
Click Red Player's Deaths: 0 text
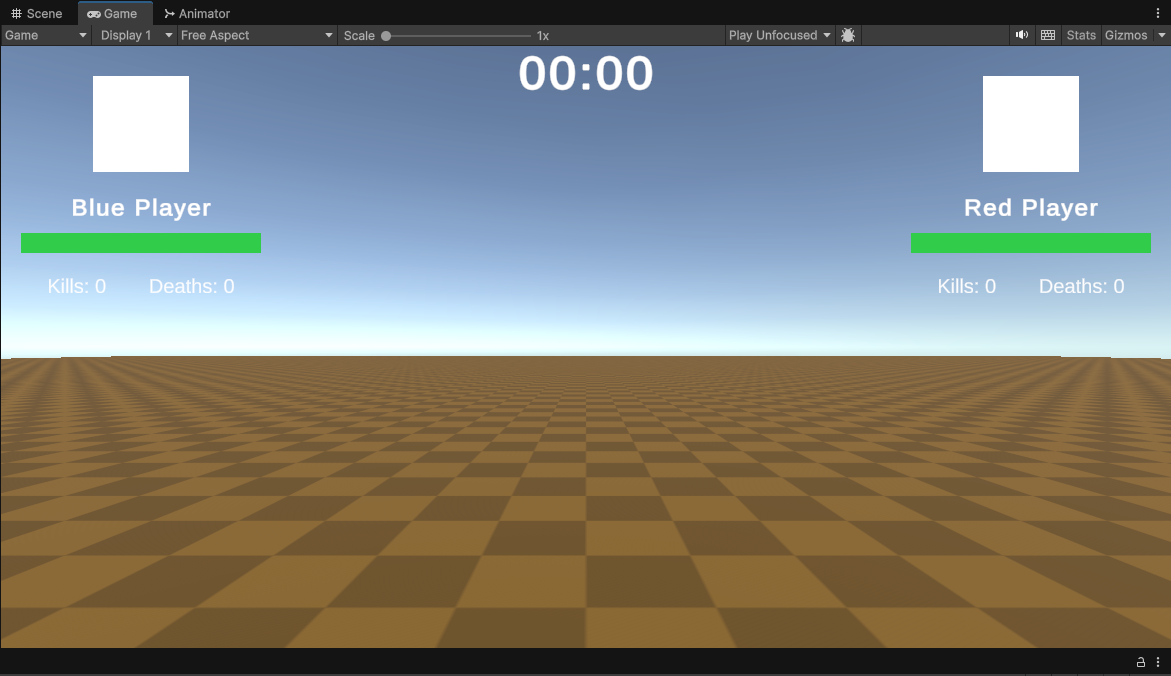pos(1081,286)
